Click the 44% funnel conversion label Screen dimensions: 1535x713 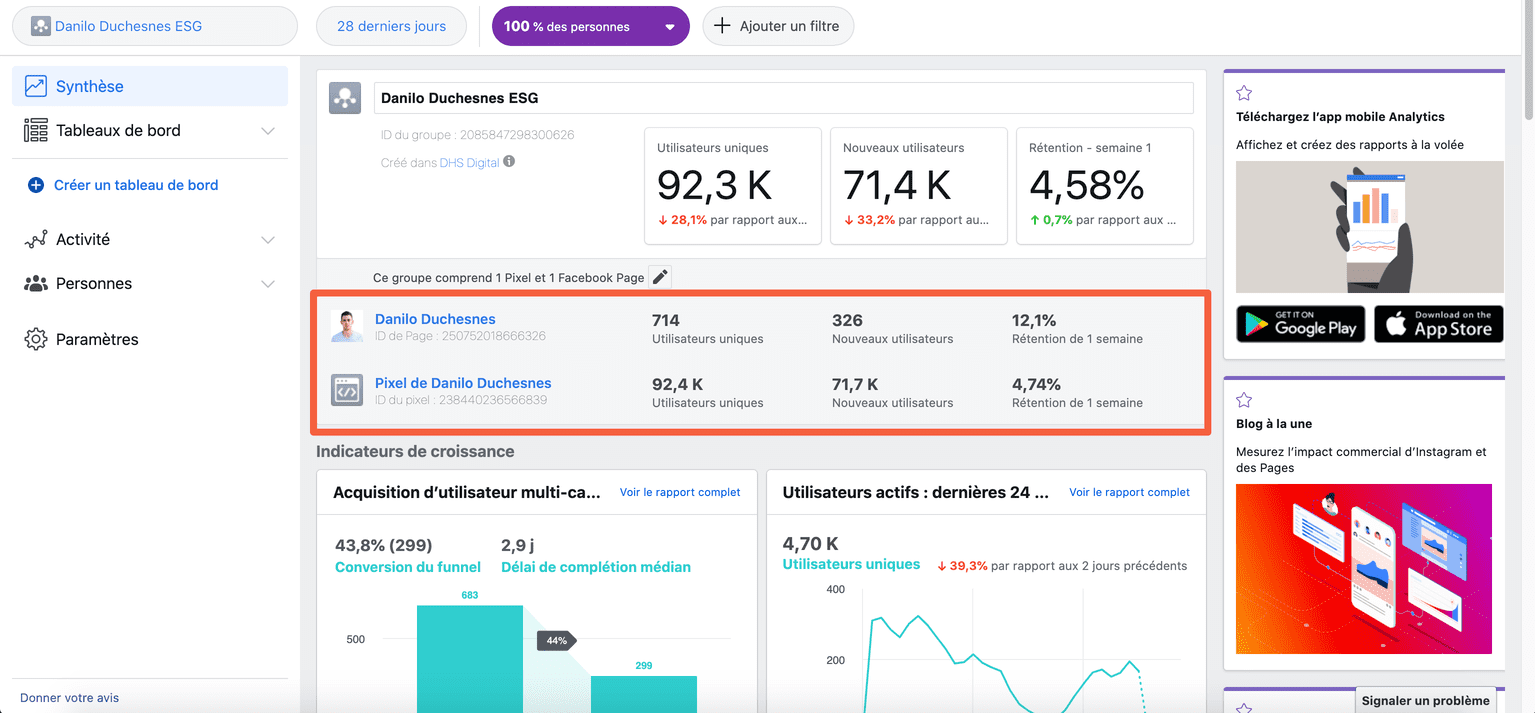point(556,641)
